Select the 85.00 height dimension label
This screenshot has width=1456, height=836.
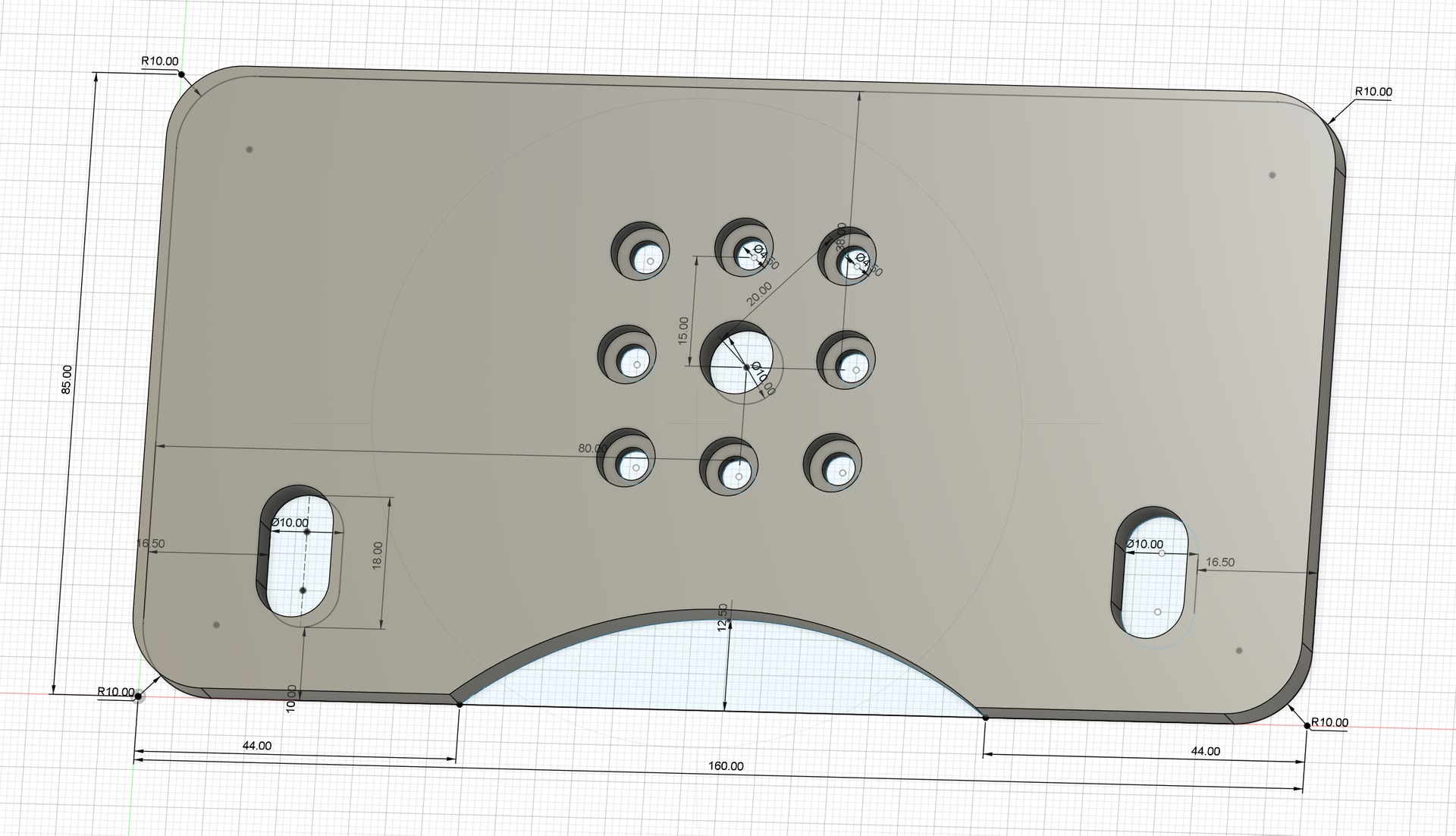pos(67,379)
